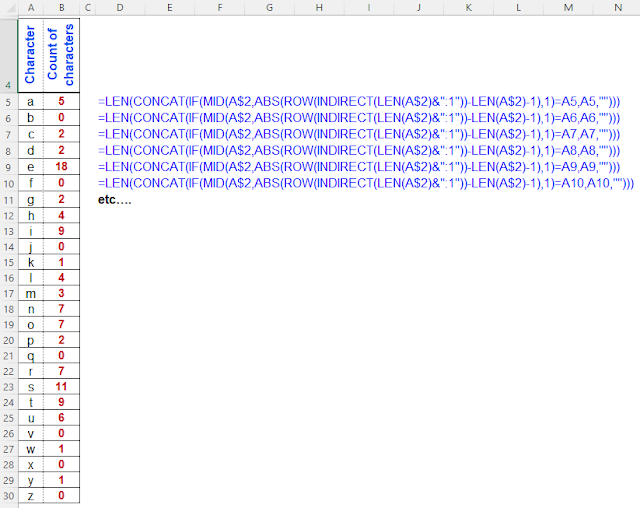Screen dimensions: 640x508
Task: Select cell containing letter 't'
Action: 31,402
